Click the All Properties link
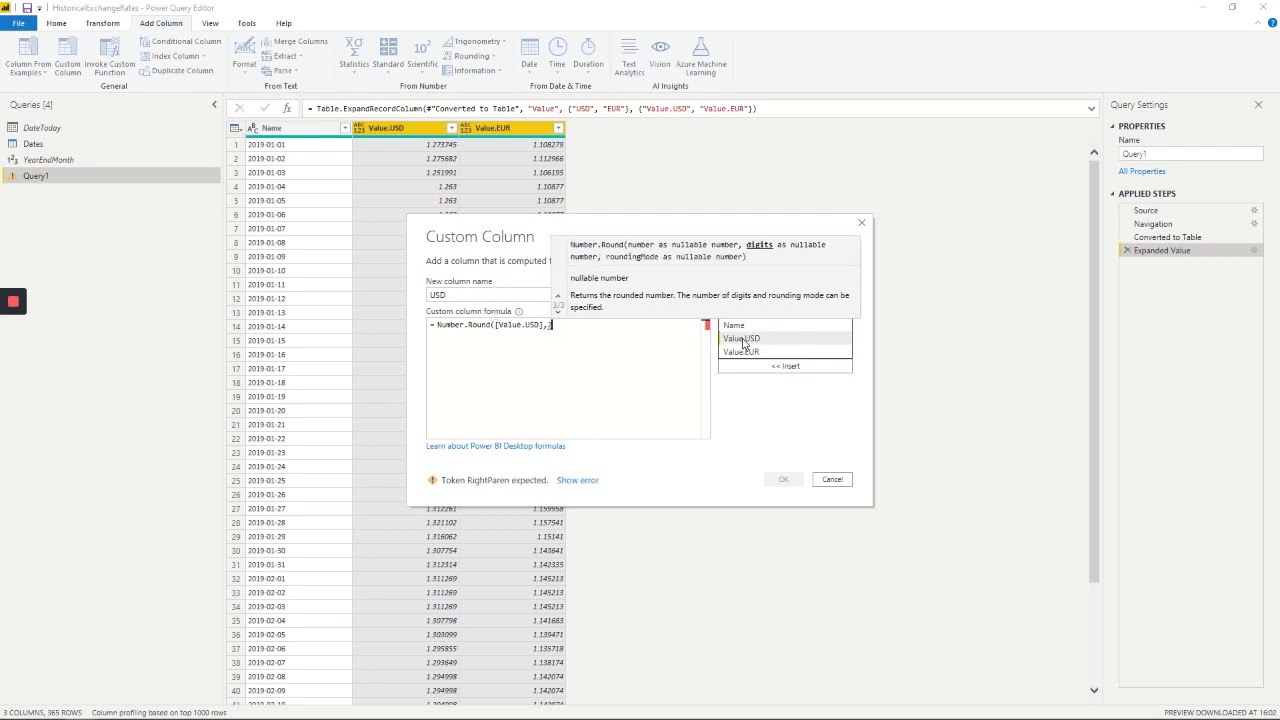The image size is (1280, 720). click(x=1142, y=171)
